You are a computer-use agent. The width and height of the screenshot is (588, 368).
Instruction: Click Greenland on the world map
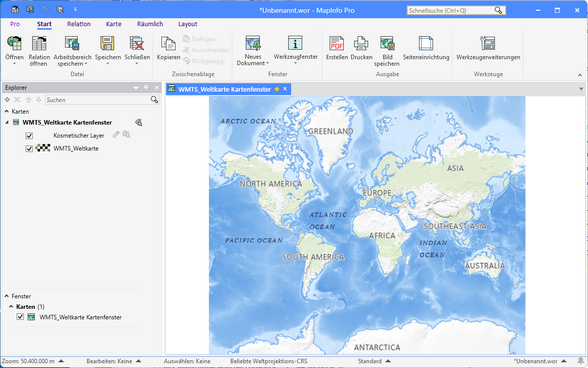tap(331, 131)
